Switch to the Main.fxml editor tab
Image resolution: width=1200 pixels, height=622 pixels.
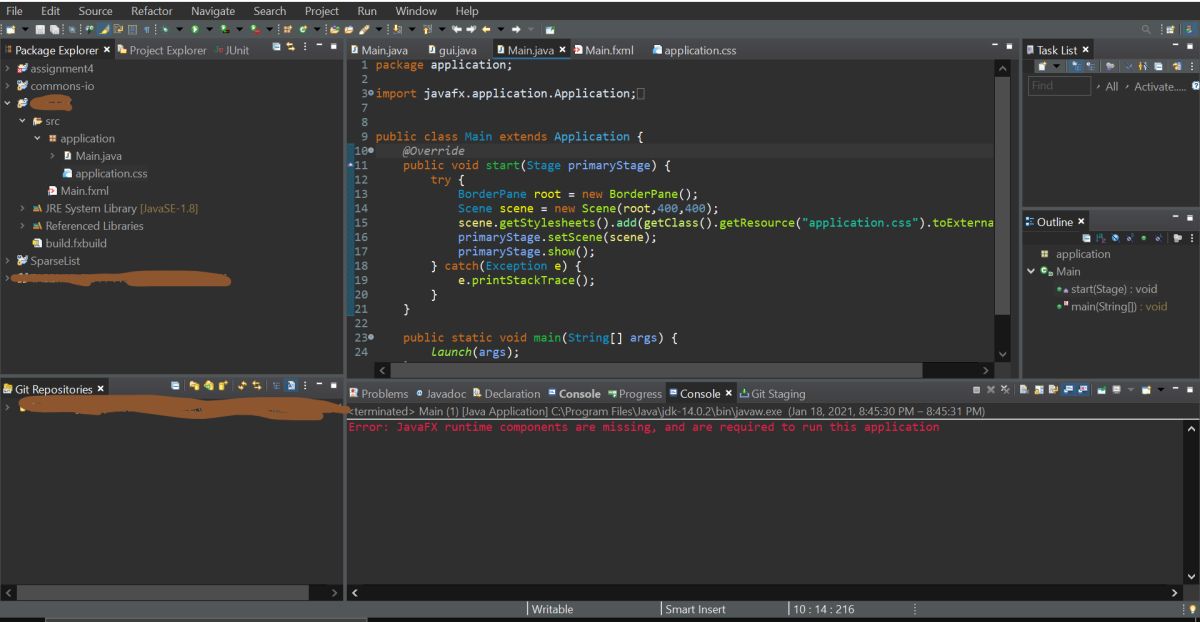608,50
